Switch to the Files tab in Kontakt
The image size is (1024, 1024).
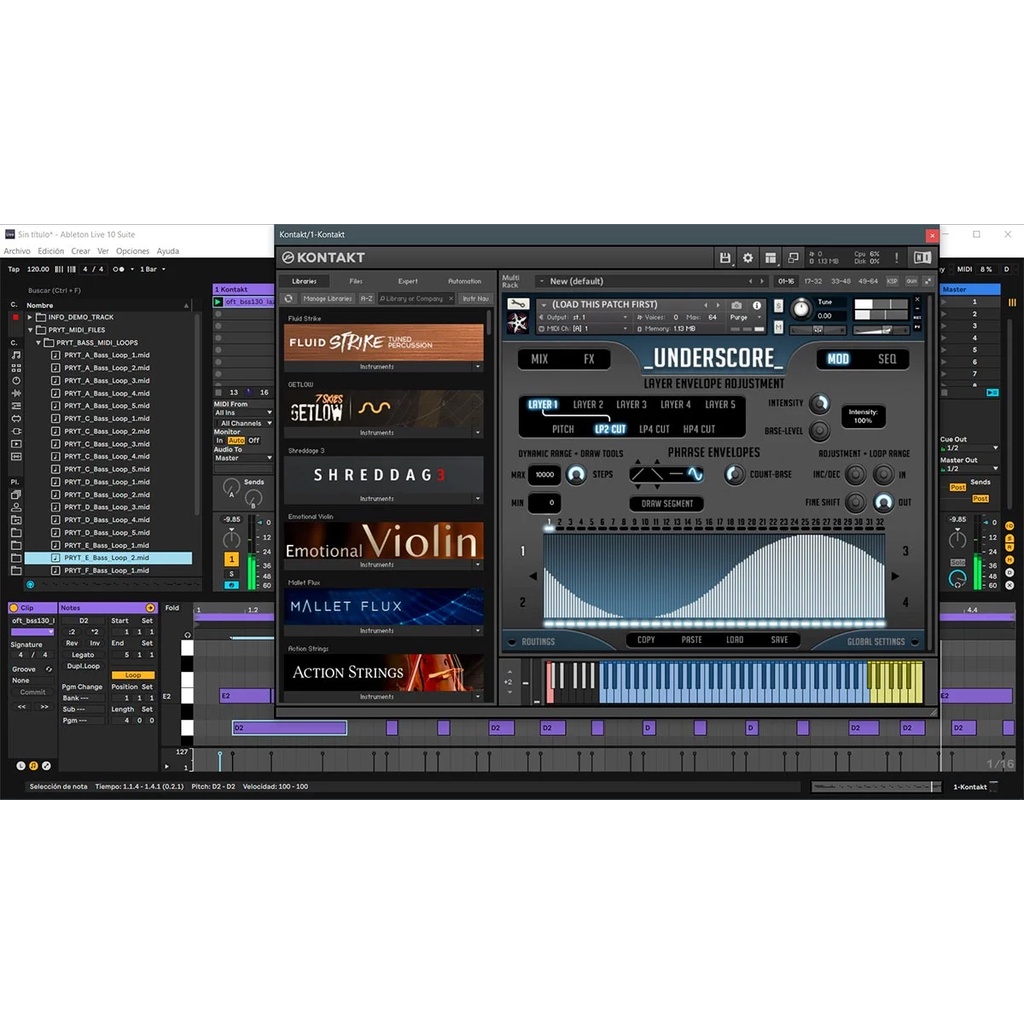click(356, 281)
